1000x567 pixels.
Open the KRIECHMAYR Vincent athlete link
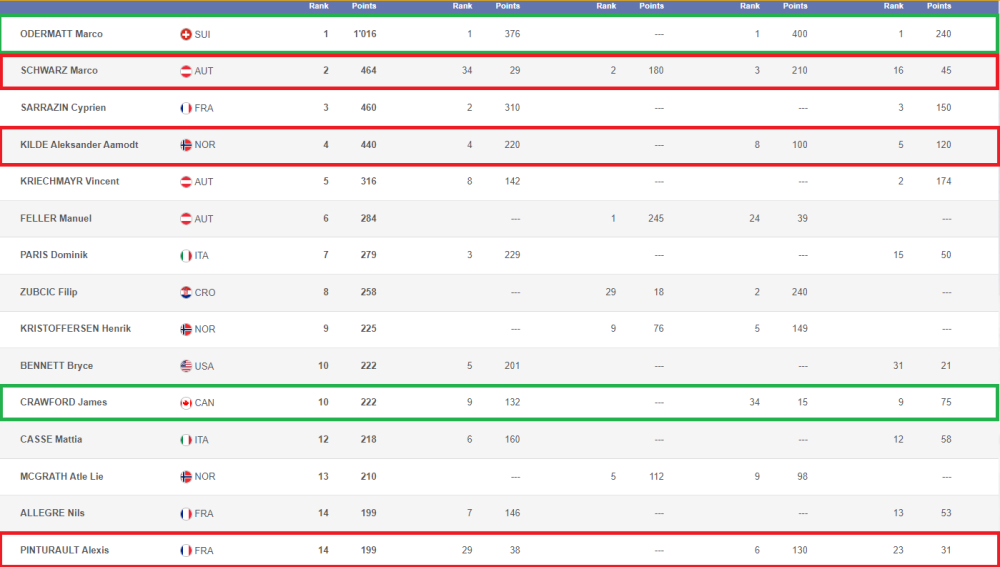69,182
